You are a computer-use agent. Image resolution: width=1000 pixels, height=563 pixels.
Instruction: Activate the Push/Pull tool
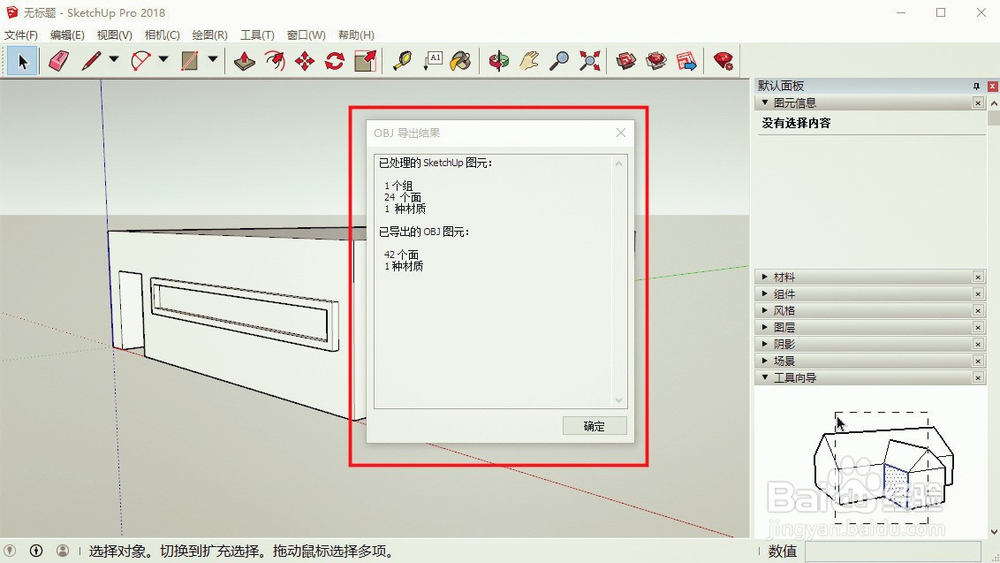click(244, 61)
